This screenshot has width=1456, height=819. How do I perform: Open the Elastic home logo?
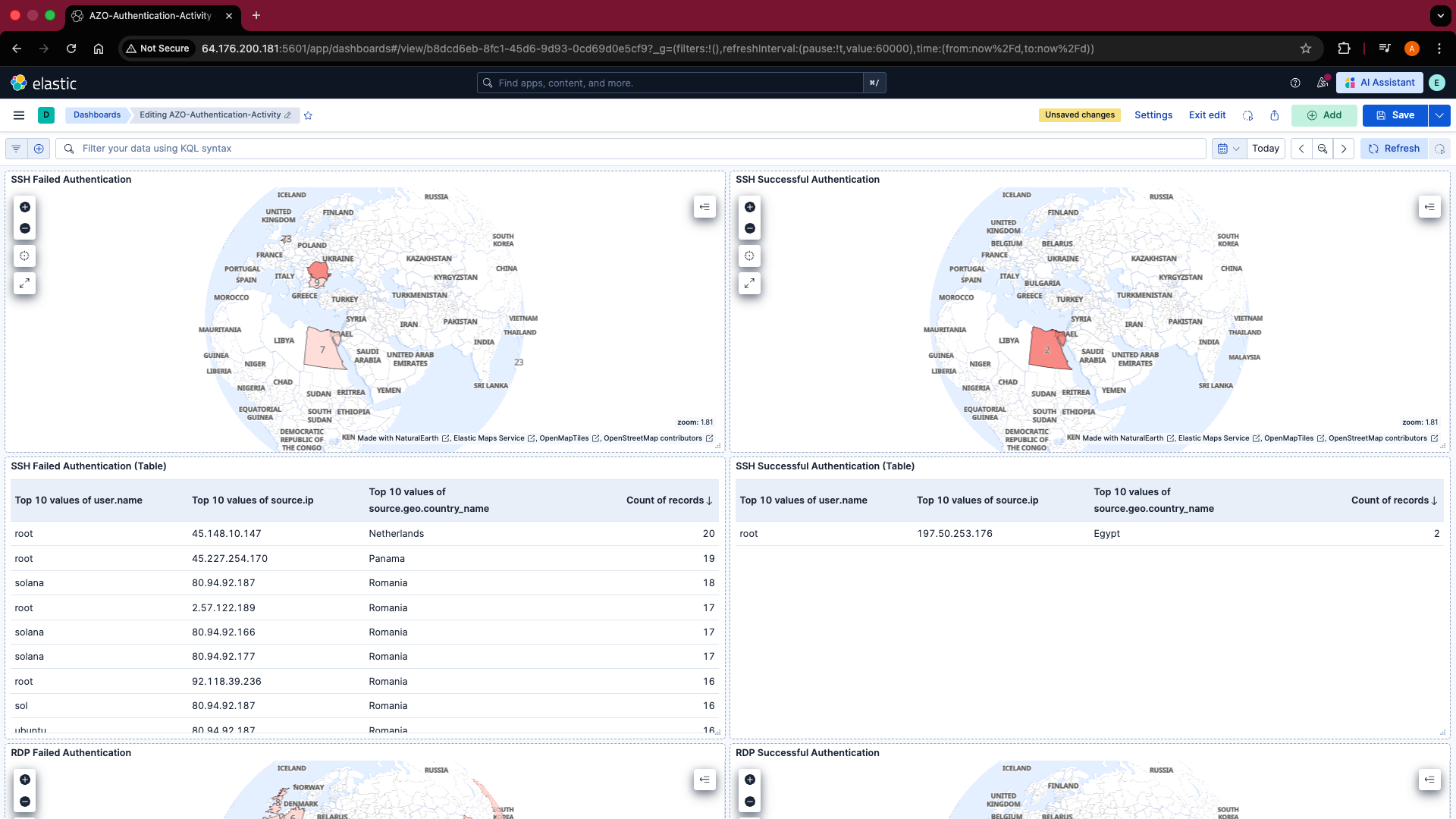coord(43,83)
